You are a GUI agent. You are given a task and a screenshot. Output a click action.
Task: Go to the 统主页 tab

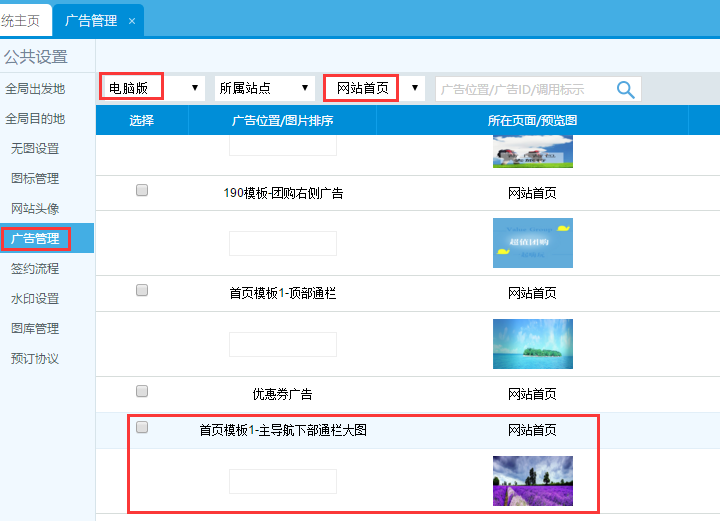22,20
